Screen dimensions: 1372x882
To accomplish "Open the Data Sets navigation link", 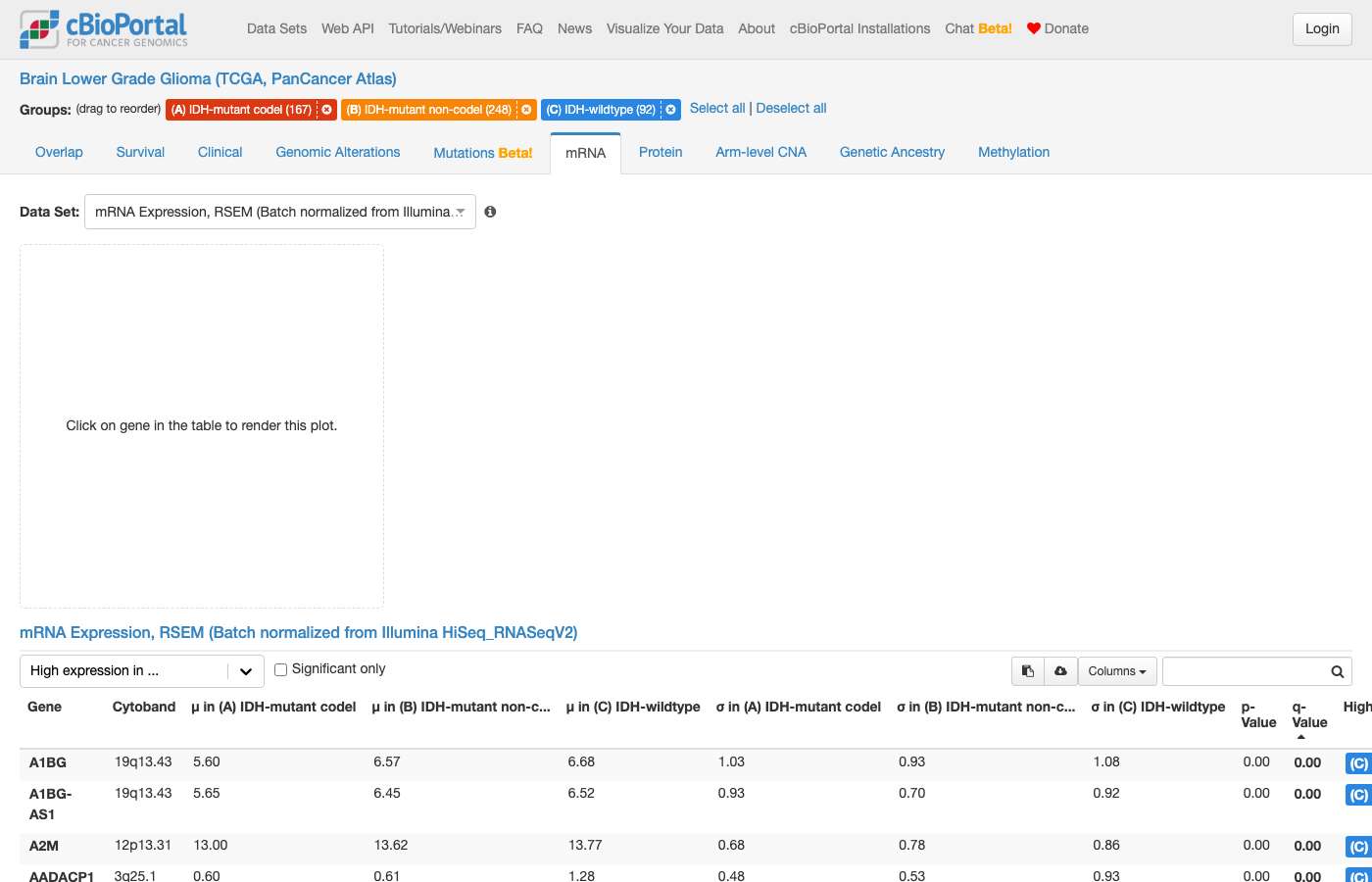I will coord(276,28).
